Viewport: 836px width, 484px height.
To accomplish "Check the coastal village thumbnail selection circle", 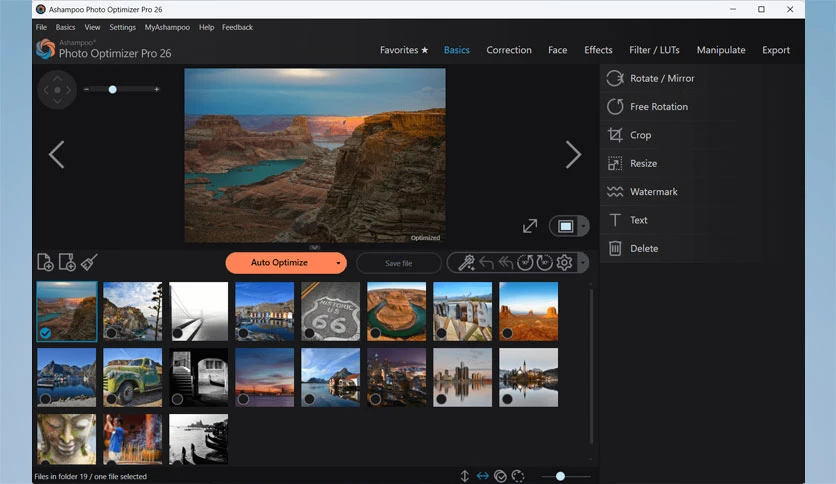I will click(111, 334).
